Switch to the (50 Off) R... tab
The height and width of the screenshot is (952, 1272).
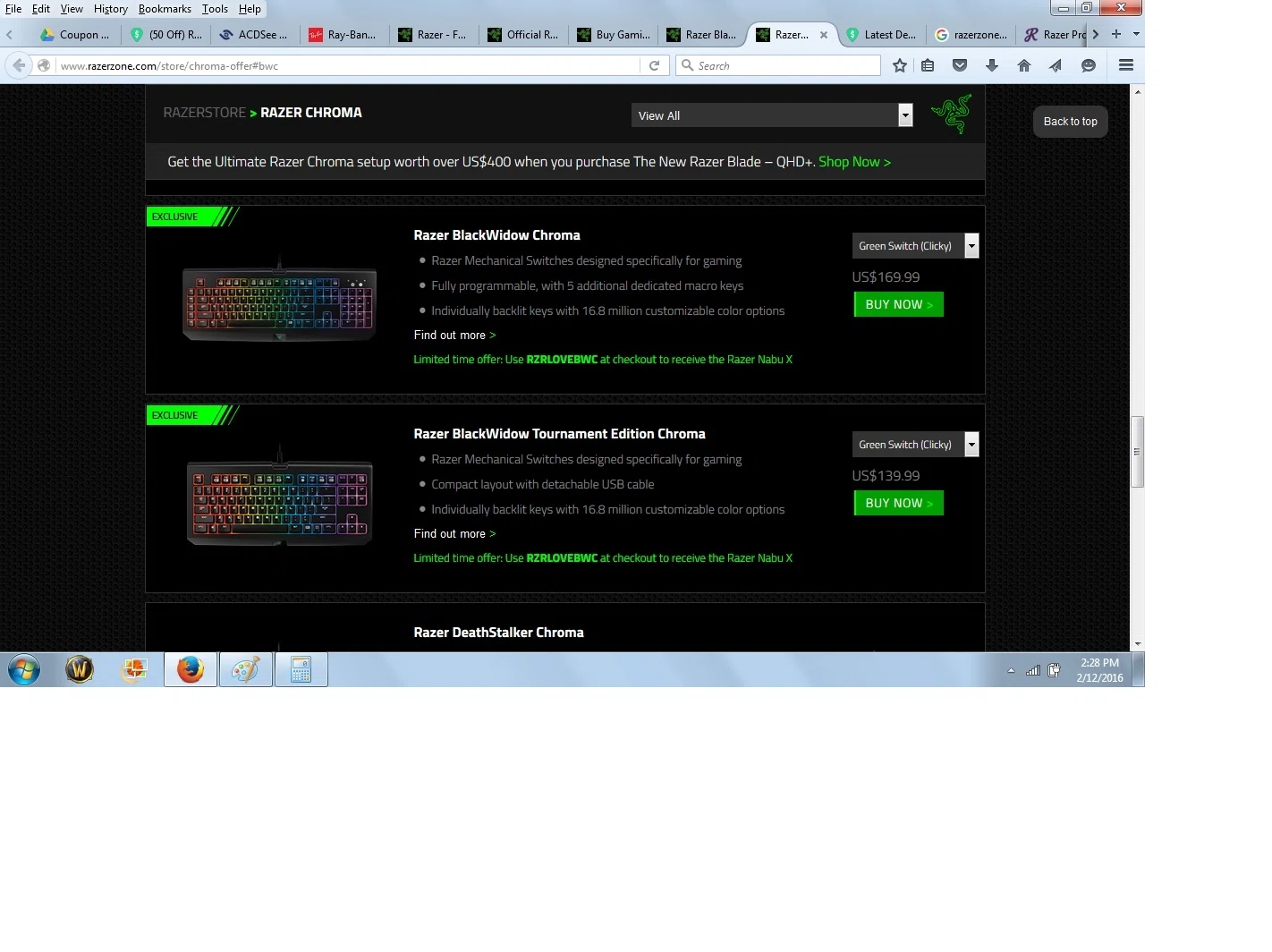coord(167,35)
